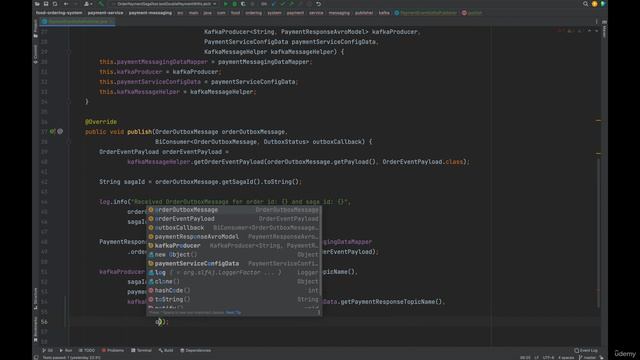Click the caret line:column position indicator

click(525, 358)
